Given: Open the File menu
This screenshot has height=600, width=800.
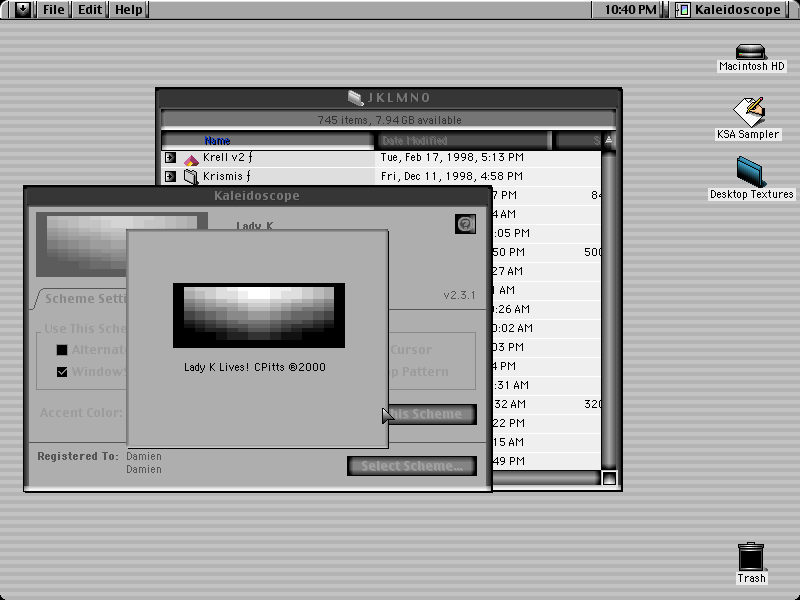Looking at the screenshot, I should 54,9.
